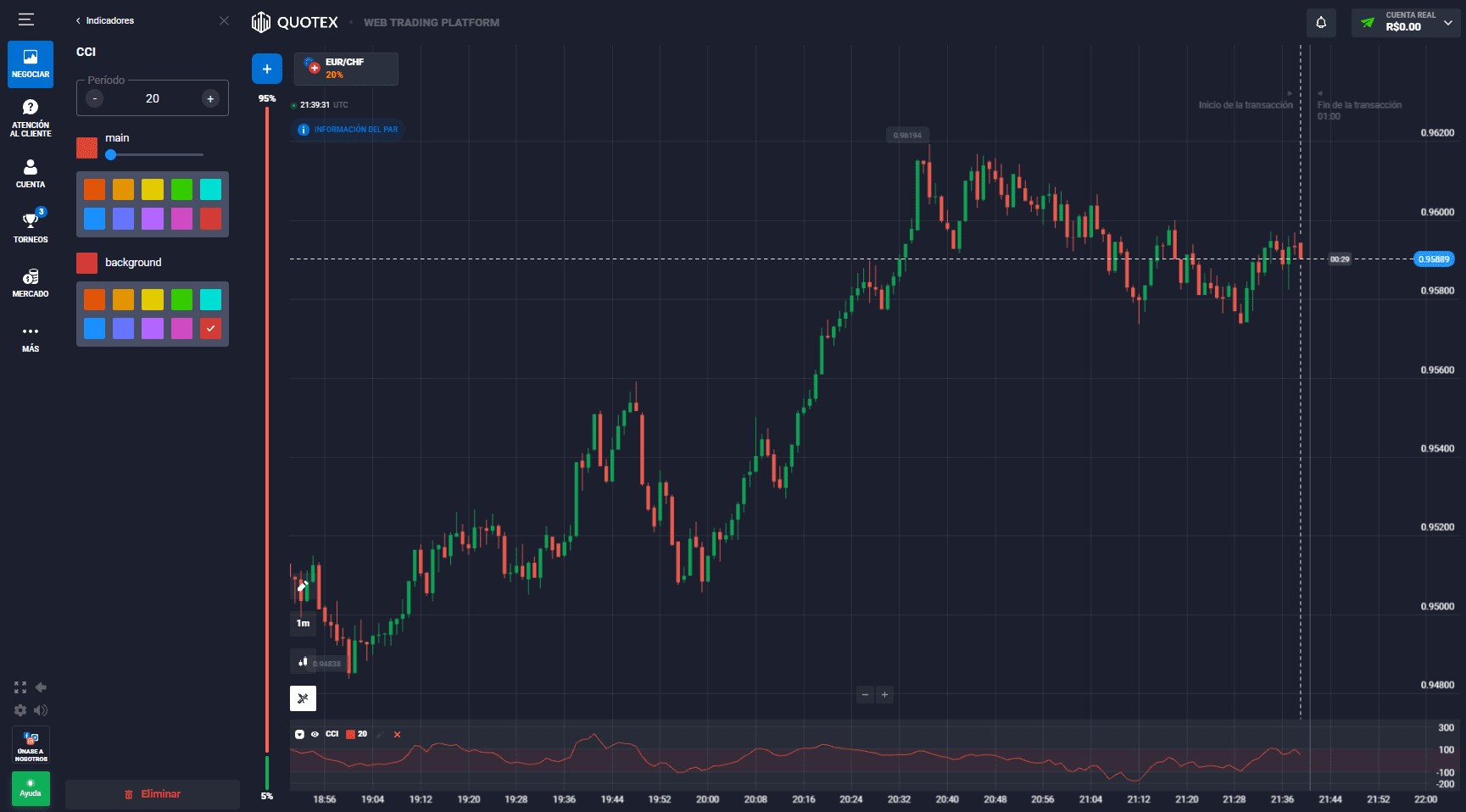
Task: Open the 1m timeframe selector
Action: pyautogui.click(x=303, y=623)
